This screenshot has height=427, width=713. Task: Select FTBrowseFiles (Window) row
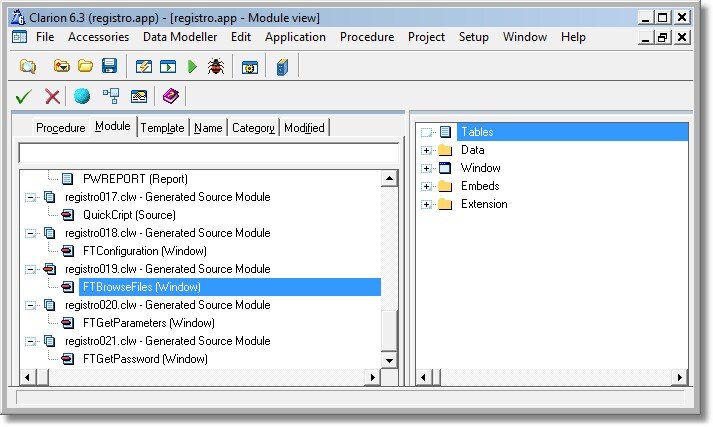pyautogui.click(x=230, y=287)
